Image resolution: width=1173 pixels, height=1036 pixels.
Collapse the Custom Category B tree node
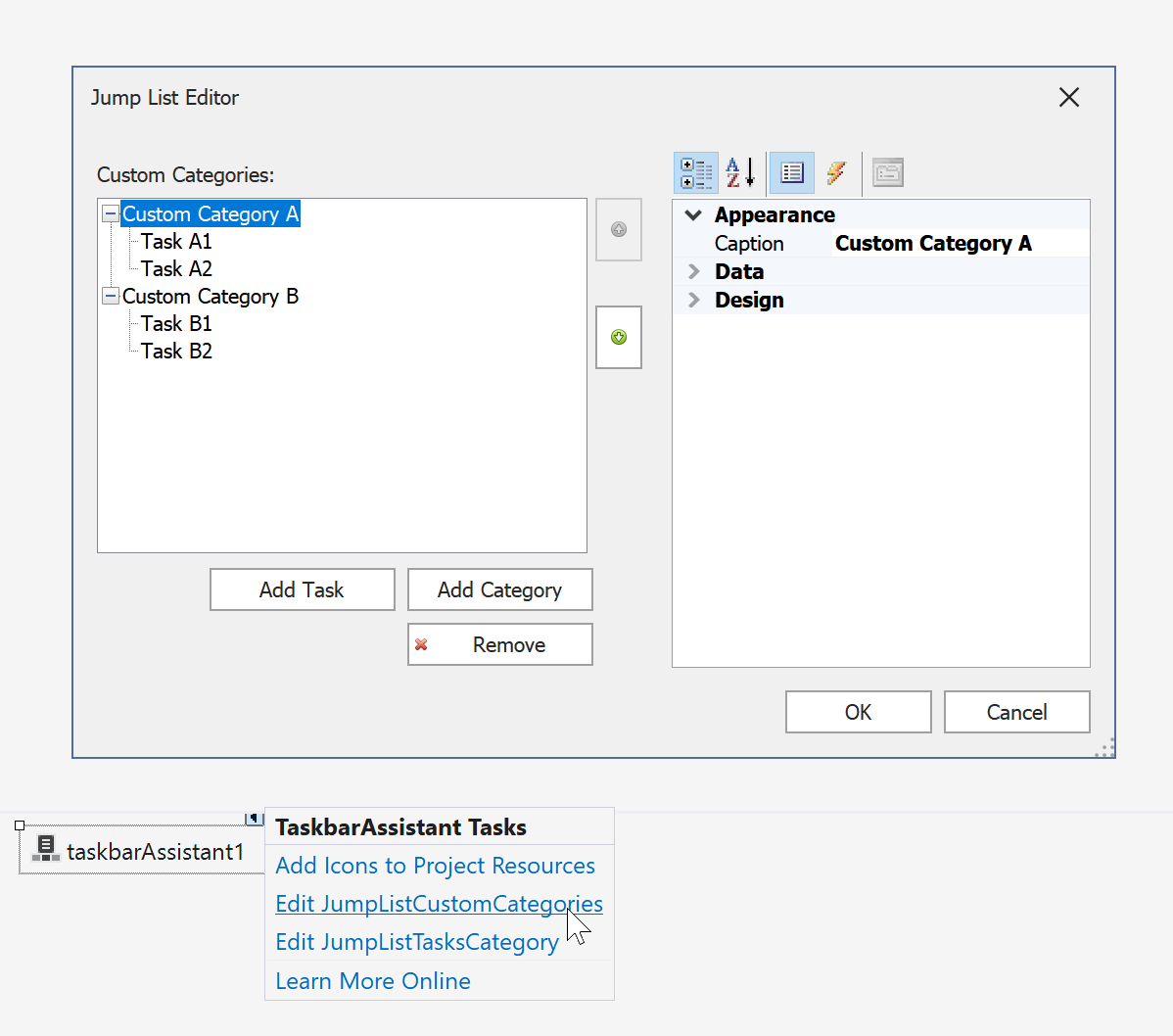(x=111, y=296)
